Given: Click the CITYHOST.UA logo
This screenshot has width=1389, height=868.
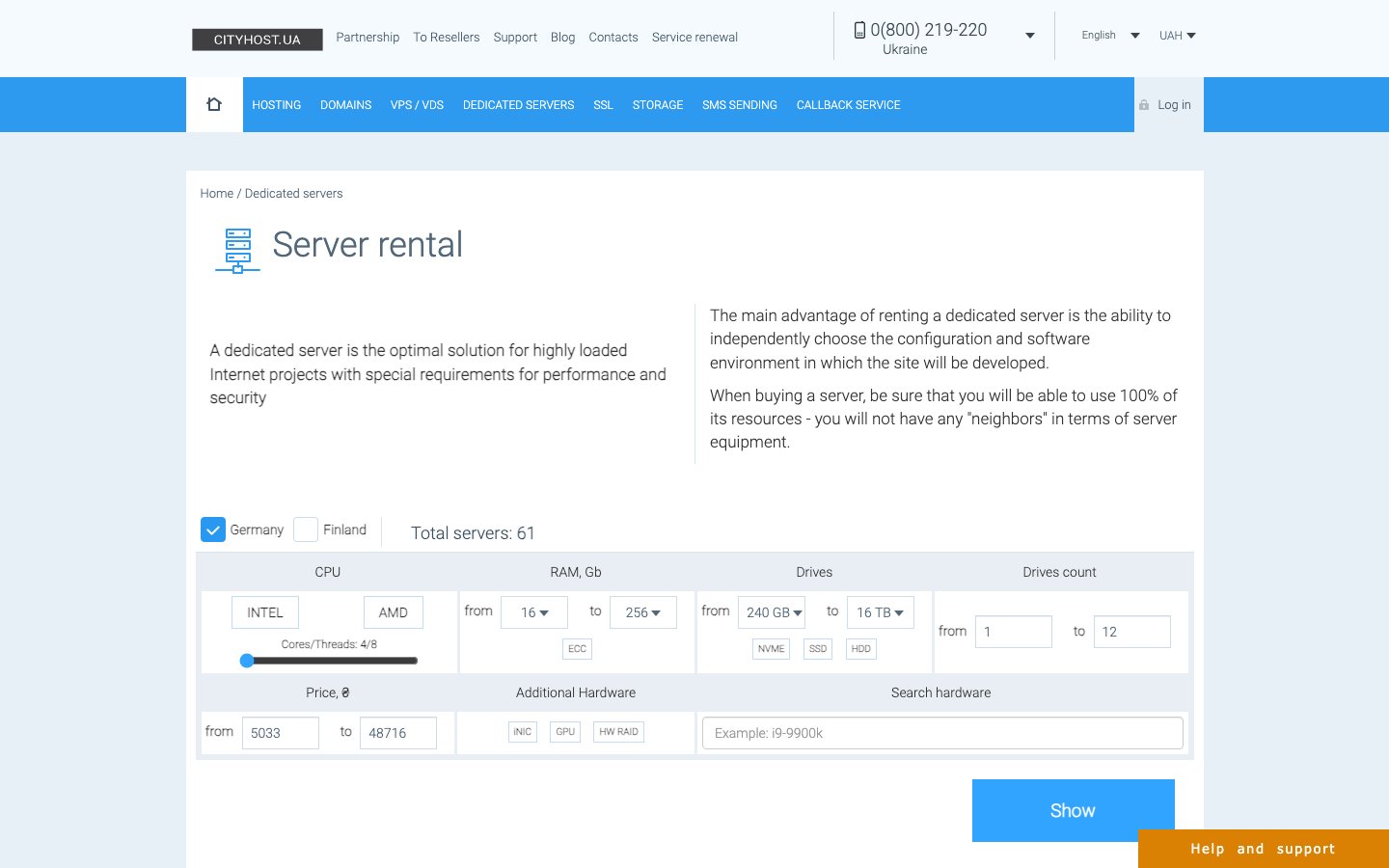Looking at the screenshot, I should (x=258, y=40).
